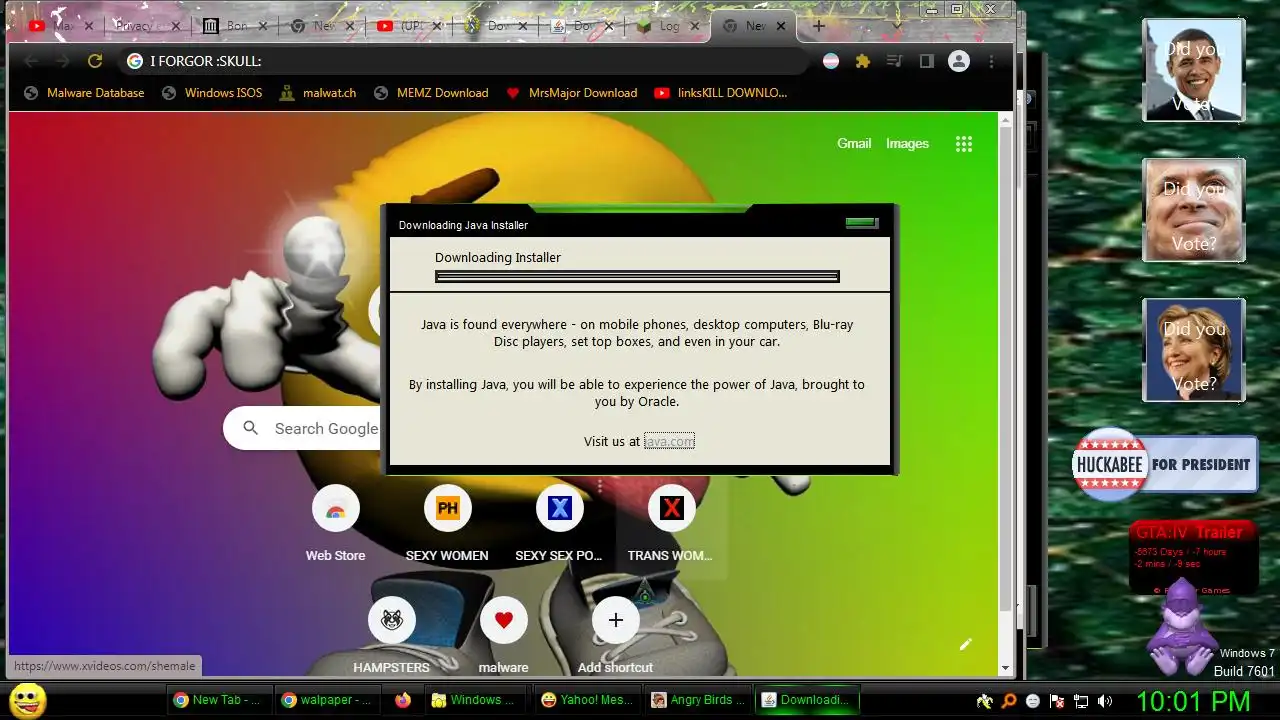Click the Images link
Viewport: 1280px width, 720px height.
pyautogui.click(x=907, y=144)
